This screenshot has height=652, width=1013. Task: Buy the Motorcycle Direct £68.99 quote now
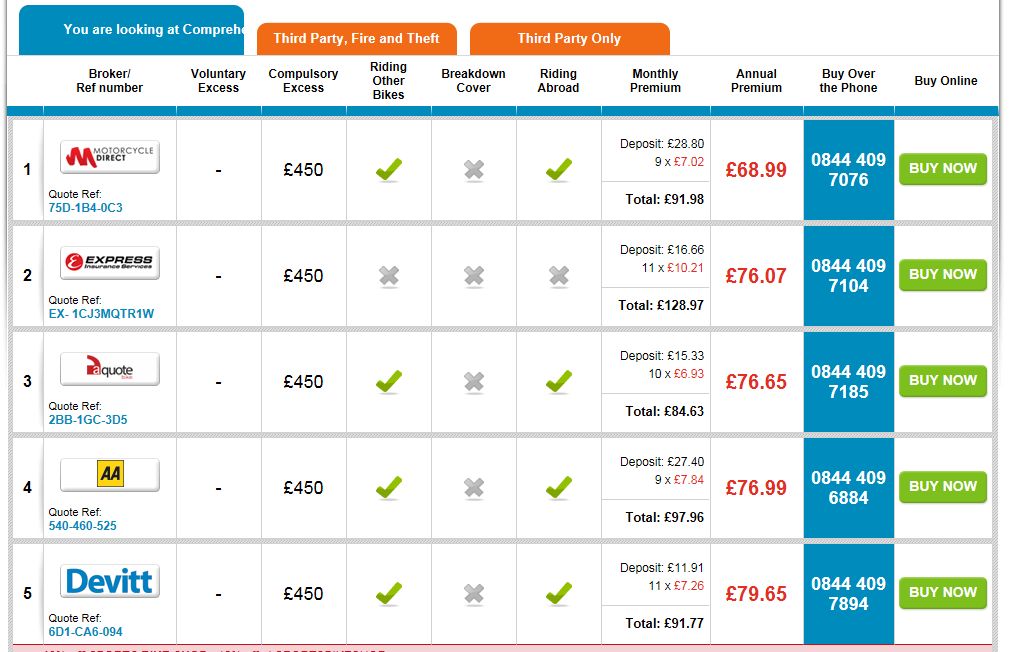tap(943, 169)
